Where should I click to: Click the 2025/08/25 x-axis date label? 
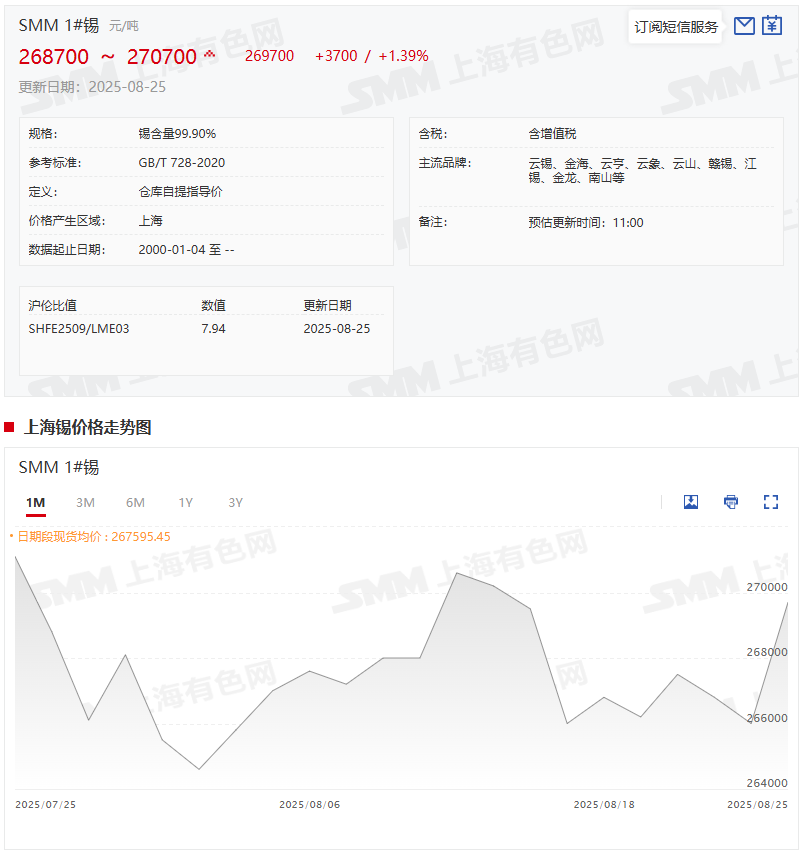pos(757,805)
